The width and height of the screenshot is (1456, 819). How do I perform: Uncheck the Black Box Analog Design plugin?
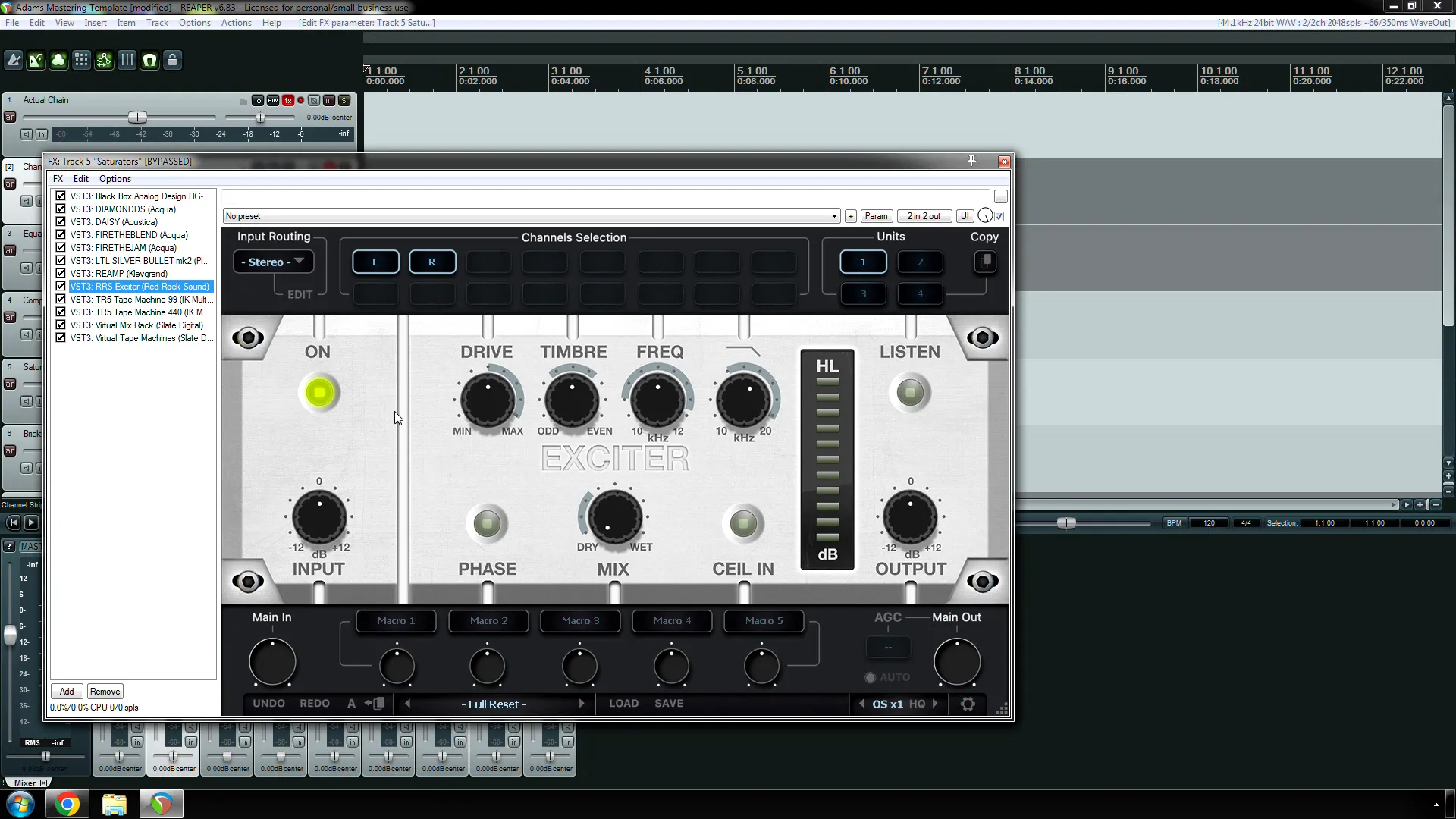tap(61, 196)
